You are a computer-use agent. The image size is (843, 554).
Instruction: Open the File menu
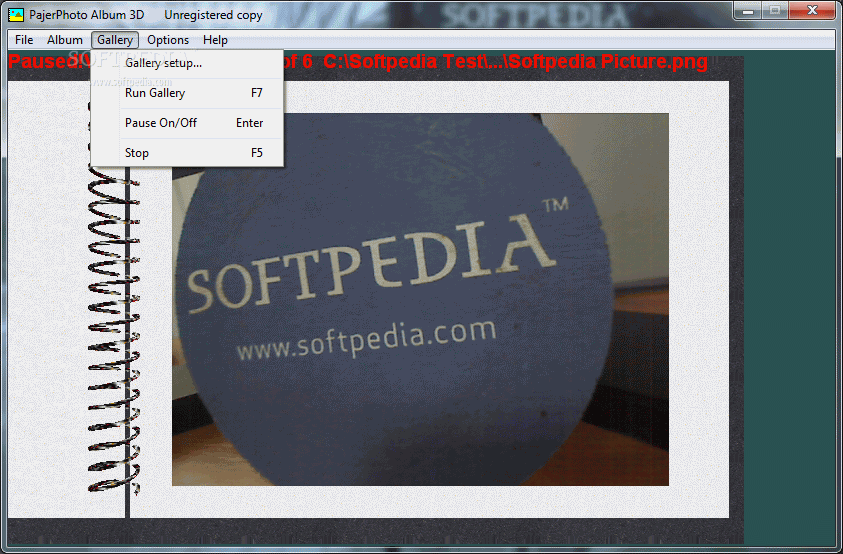(x=24, y=40)
